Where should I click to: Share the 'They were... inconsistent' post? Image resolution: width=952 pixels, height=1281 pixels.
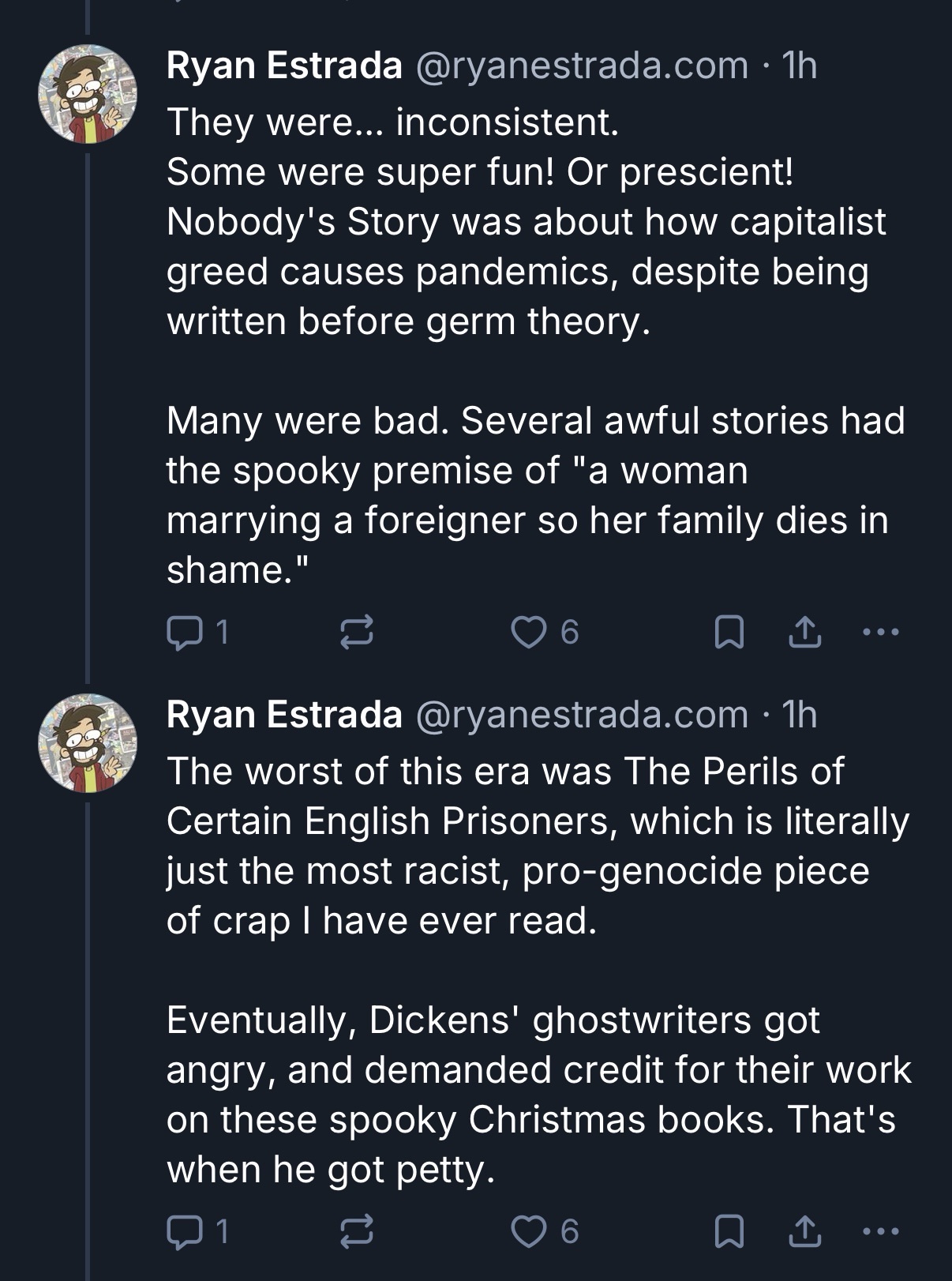pos(804,633)
